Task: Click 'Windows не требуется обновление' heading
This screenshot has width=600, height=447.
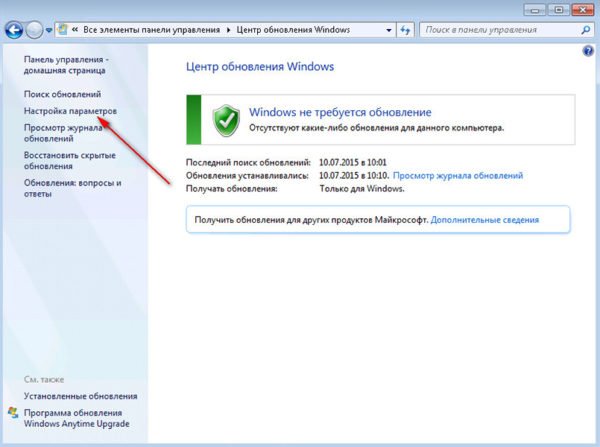Action: pos(340,112)
